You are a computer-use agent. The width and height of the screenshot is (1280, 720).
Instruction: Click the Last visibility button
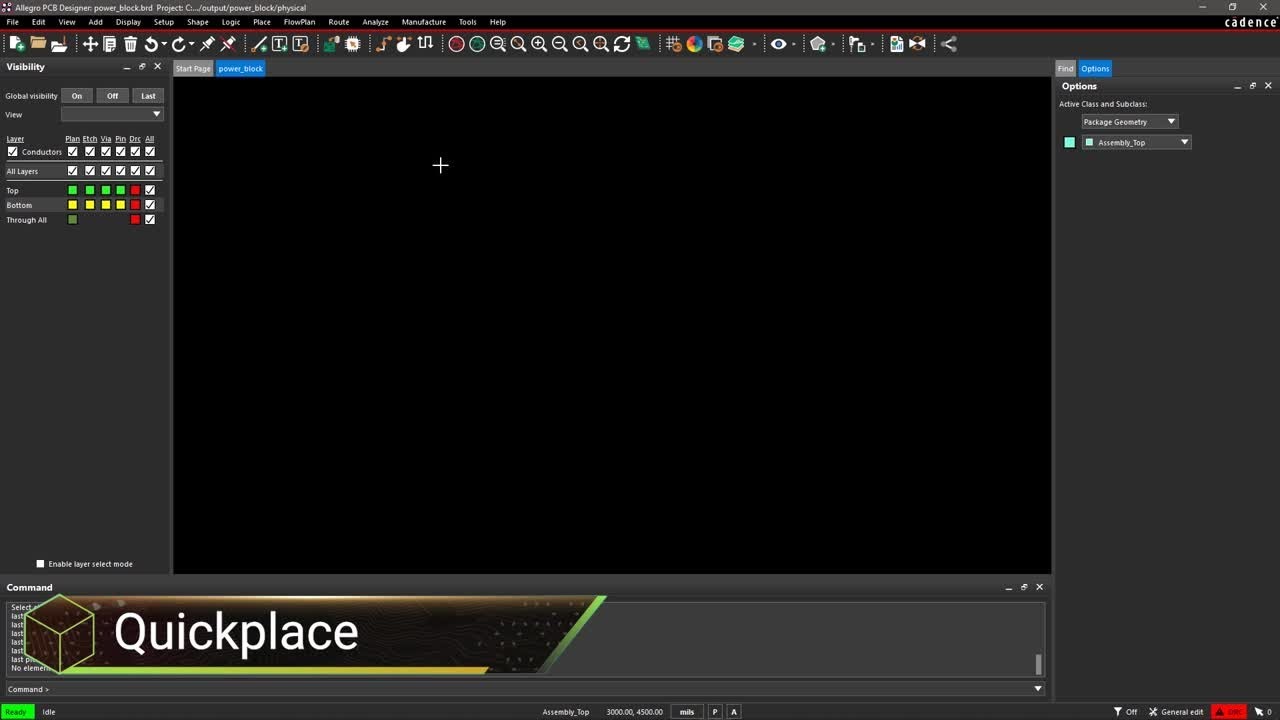click(x=148, y=96)
